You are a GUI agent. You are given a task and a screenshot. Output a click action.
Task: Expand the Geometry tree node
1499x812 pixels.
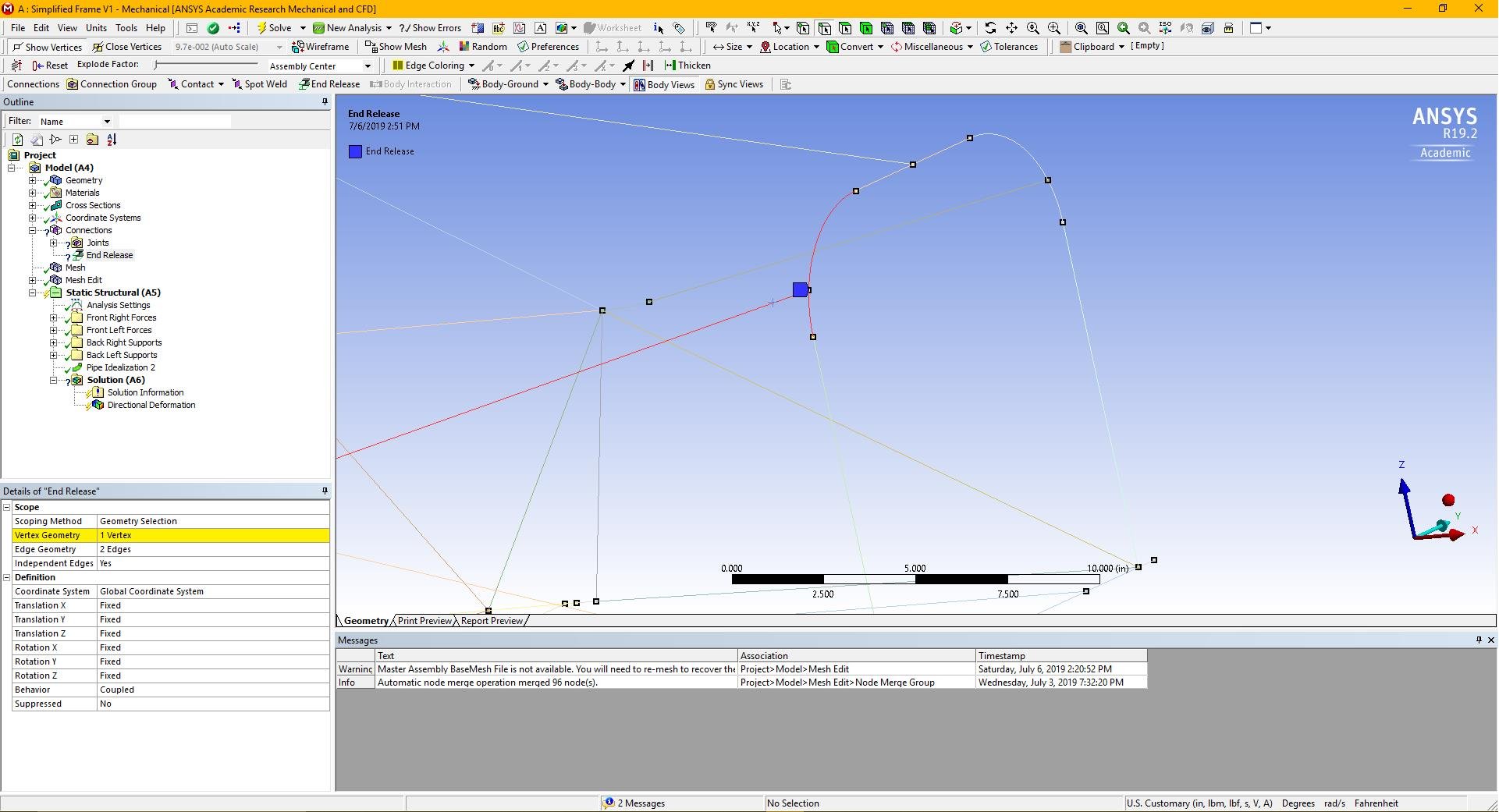tap(33, 180)
